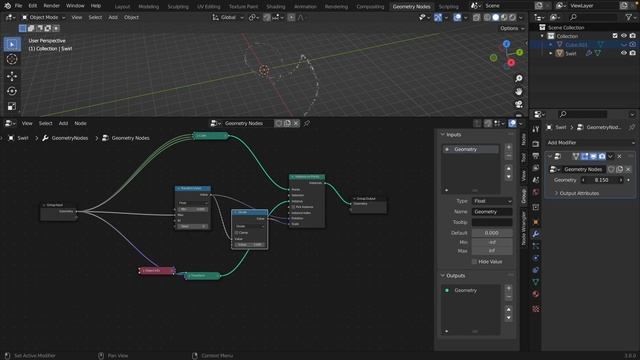Open node editor Node menu

click(x=80, y=123)
